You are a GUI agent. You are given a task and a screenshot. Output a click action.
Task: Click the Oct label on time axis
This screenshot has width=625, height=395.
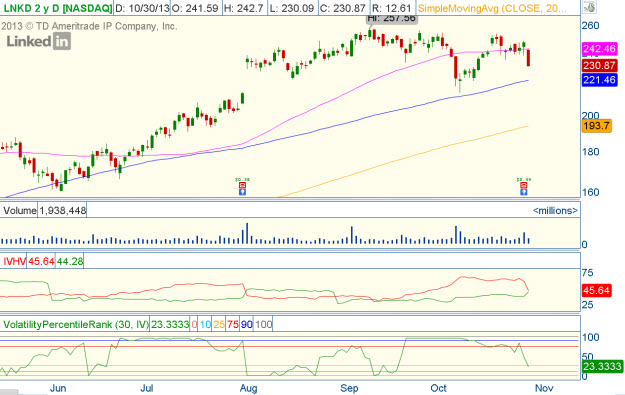tap(438, 388)
